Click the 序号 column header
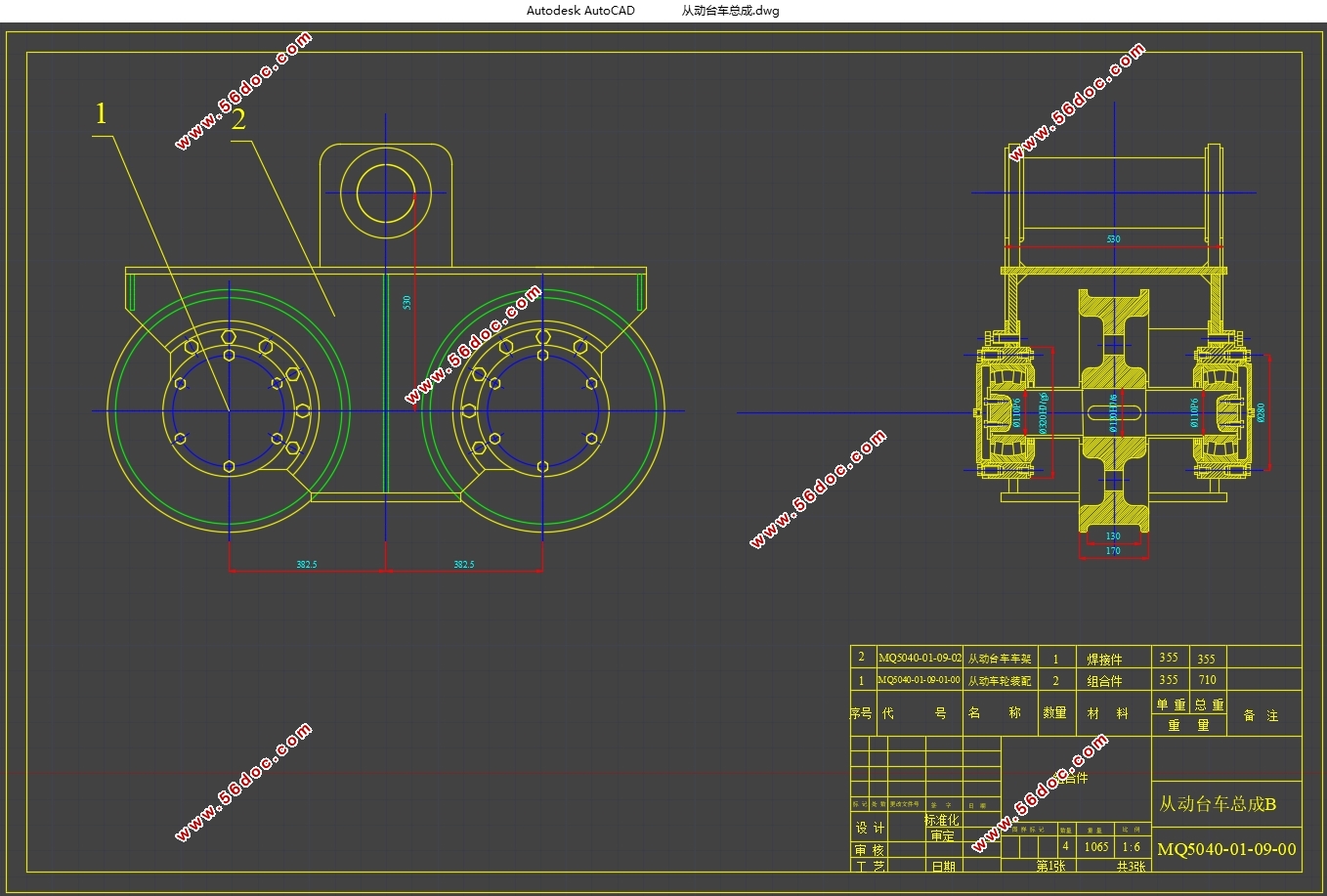This screenshot has width=1327, height=896. point(861,713)
